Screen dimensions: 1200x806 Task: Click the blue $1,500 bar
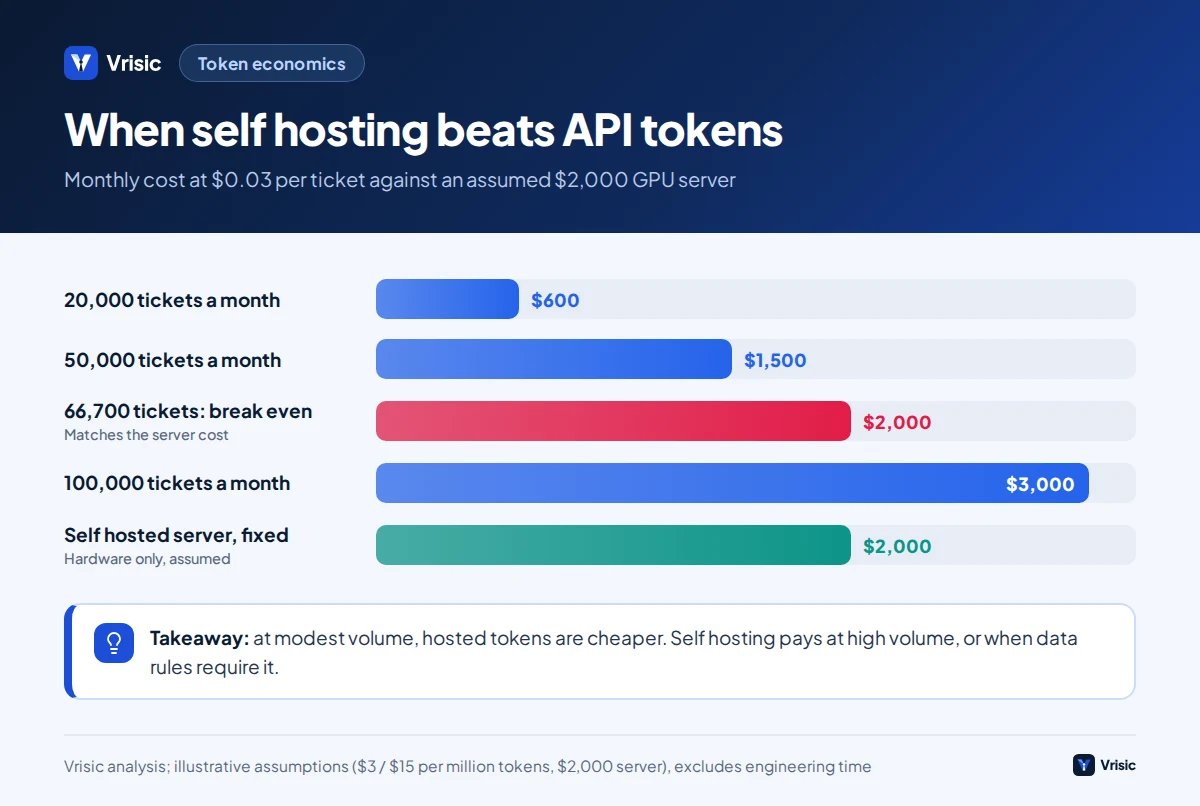coord(554,359)
